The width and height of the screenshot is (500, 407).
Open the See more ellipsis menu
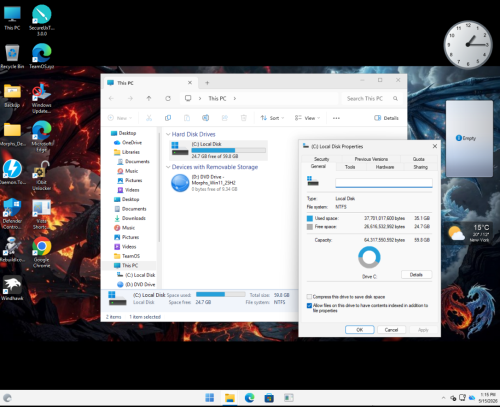336,118
